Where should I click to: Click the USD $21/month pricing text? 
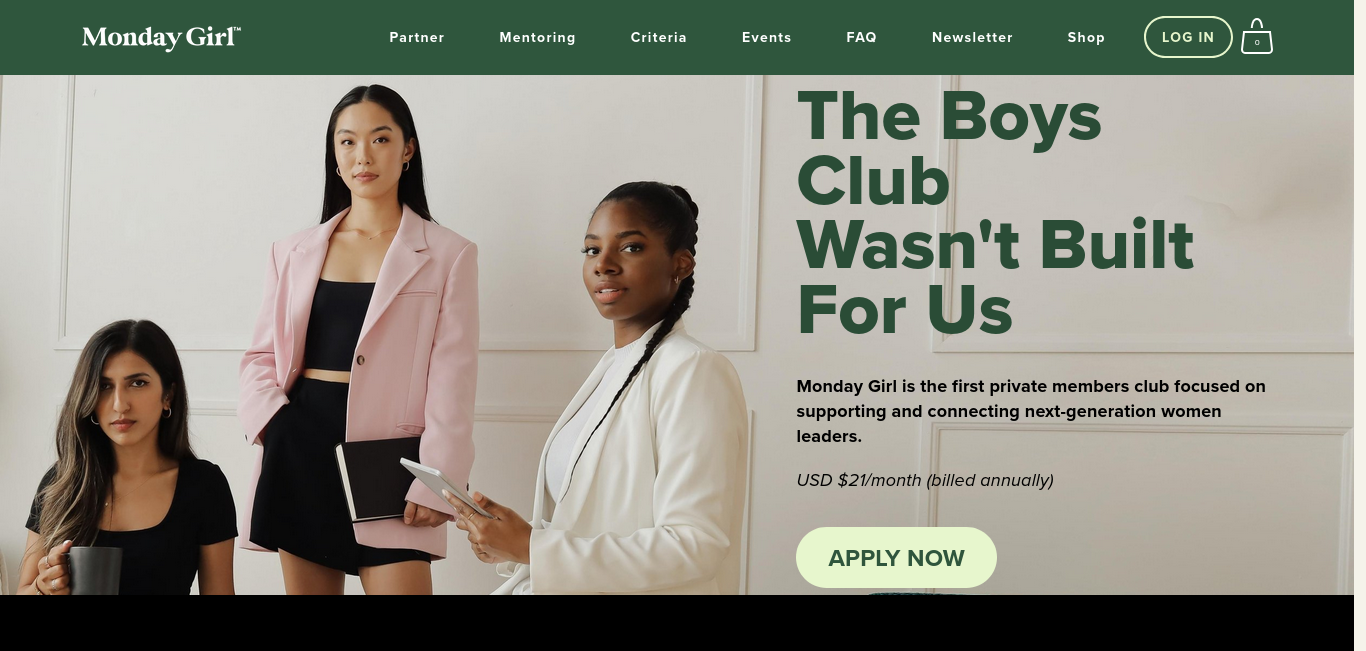[925, 480]
